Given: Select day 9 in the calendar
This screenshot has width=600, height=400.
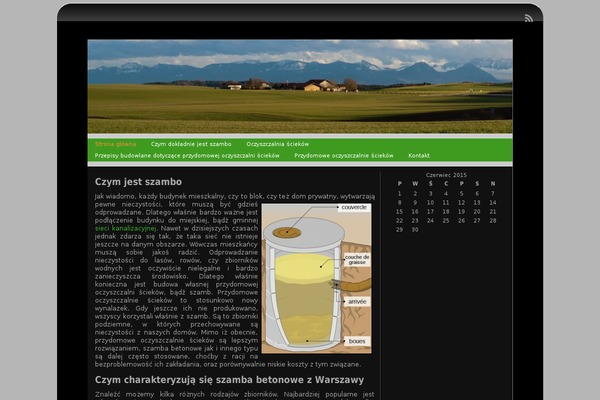Looking at the screenshot, I should [x=415, y=203].
